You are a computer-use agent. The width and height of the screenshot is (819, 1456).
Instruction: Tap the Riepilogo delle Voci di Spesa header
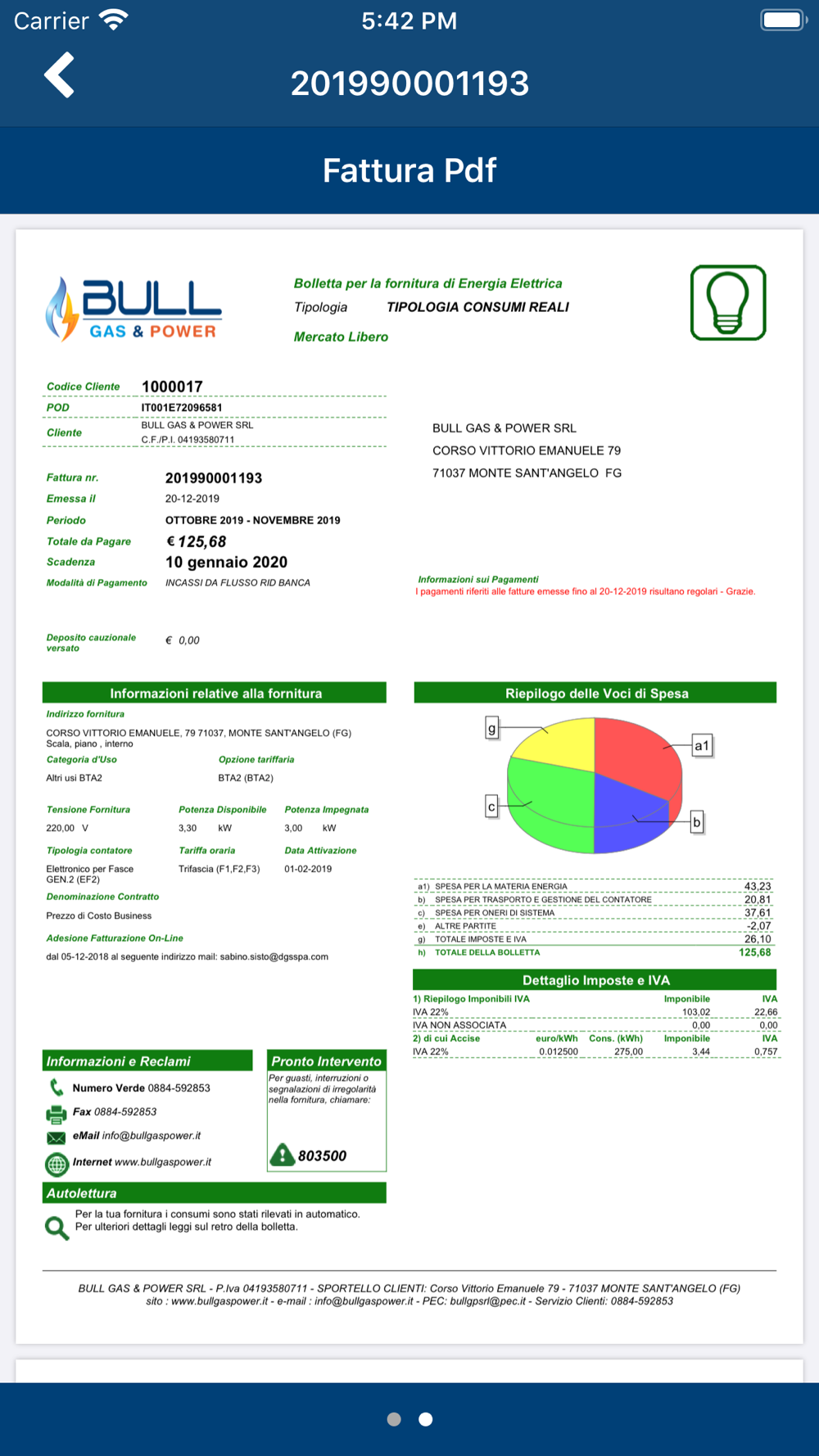point(595,693)
